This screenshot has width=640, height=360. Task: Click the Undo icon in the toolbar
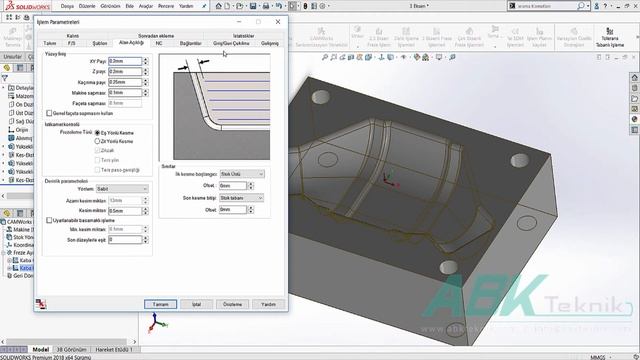coord(278,6)
